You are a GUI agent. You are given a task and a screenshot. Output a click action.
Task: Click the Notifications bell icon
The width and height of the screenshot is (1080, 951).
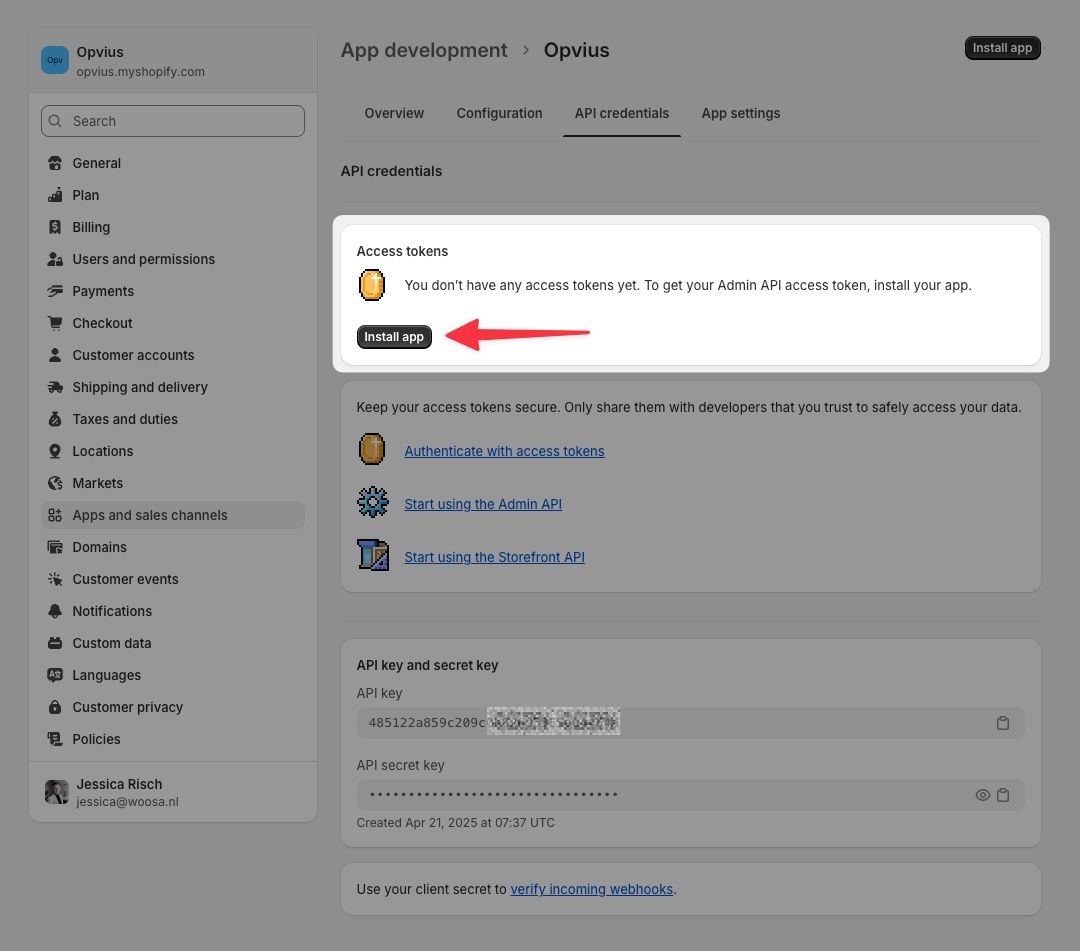point(55,612)
